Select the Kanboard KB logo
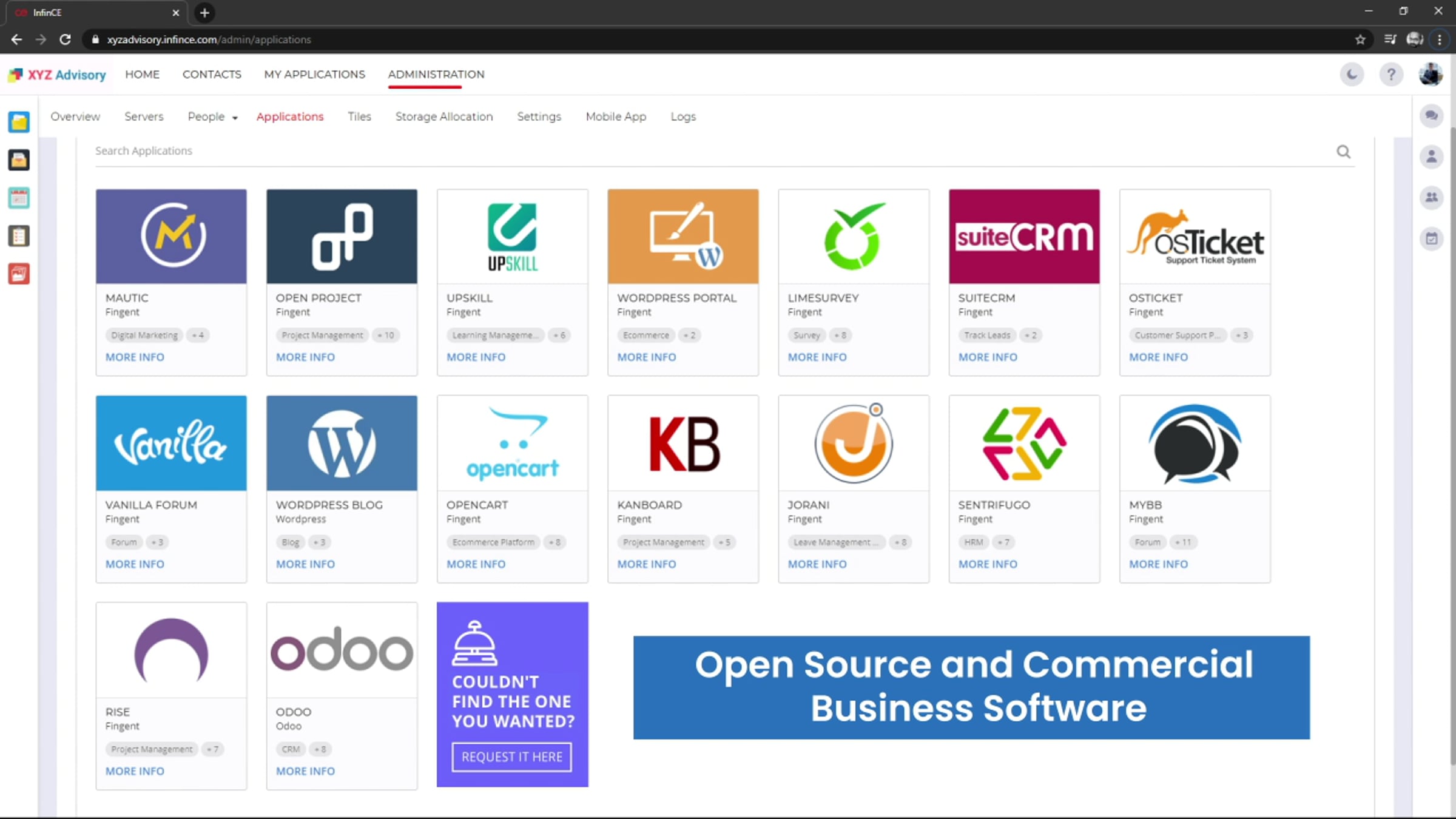The width and height of the screenshot is (1456, 819). coord(683,443)
